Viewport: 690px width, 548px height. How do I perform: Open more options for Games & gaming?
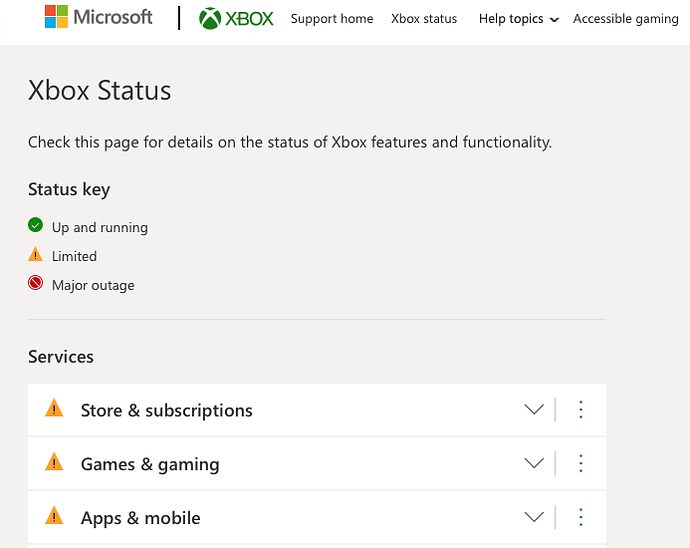[x=581, y=463]
